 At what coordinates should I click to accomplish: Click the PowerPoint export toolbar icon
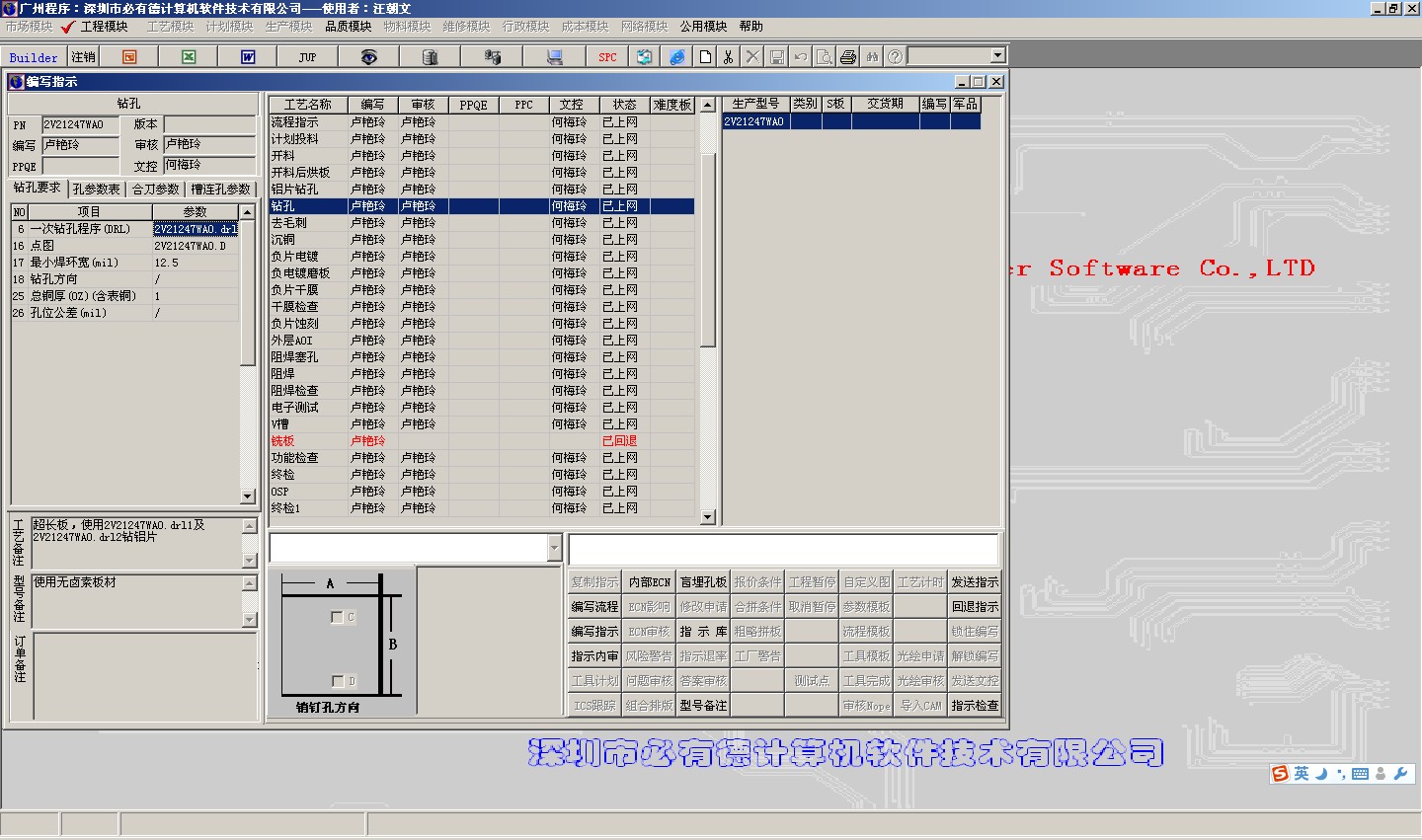point(129,57)
